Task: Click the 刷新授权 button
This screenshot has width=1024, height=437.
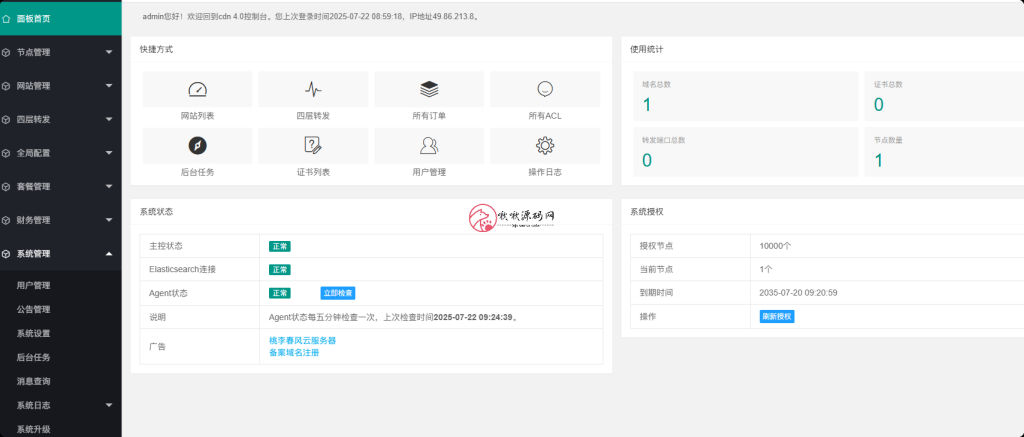Action: click(x=777, y=317)
